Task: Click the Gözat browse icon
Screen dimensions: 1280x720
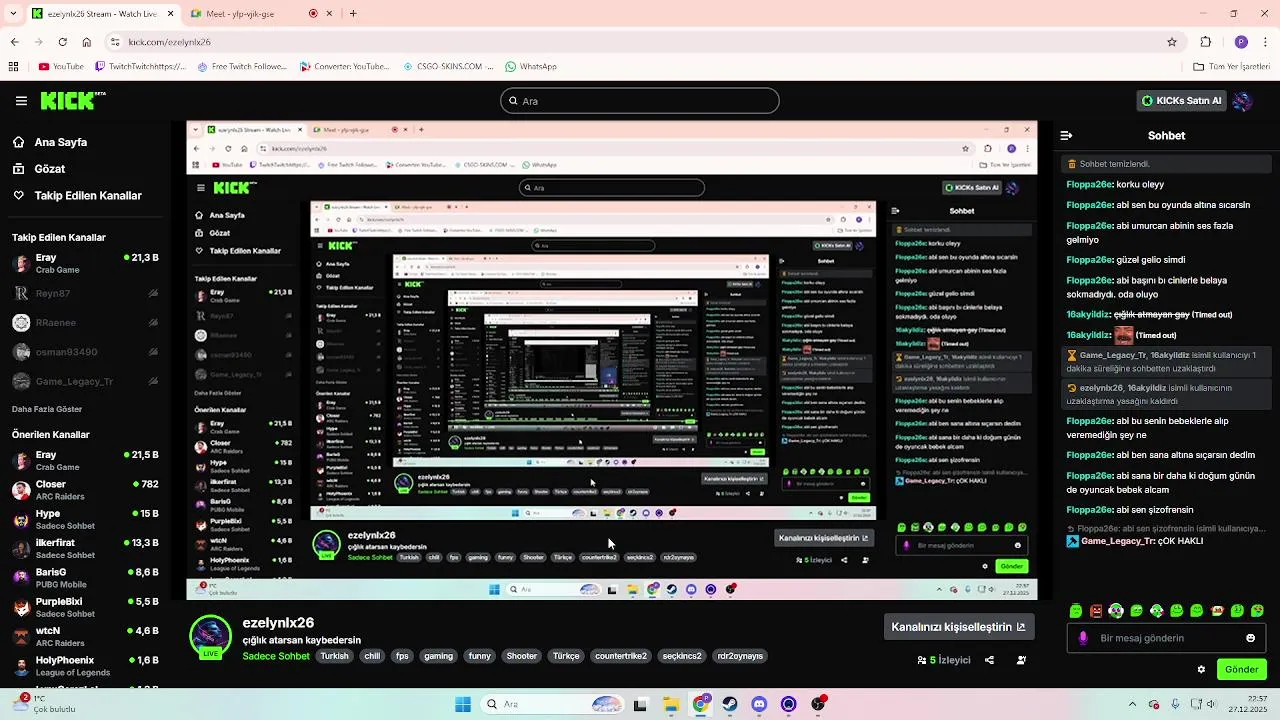Action: [18, 169]
